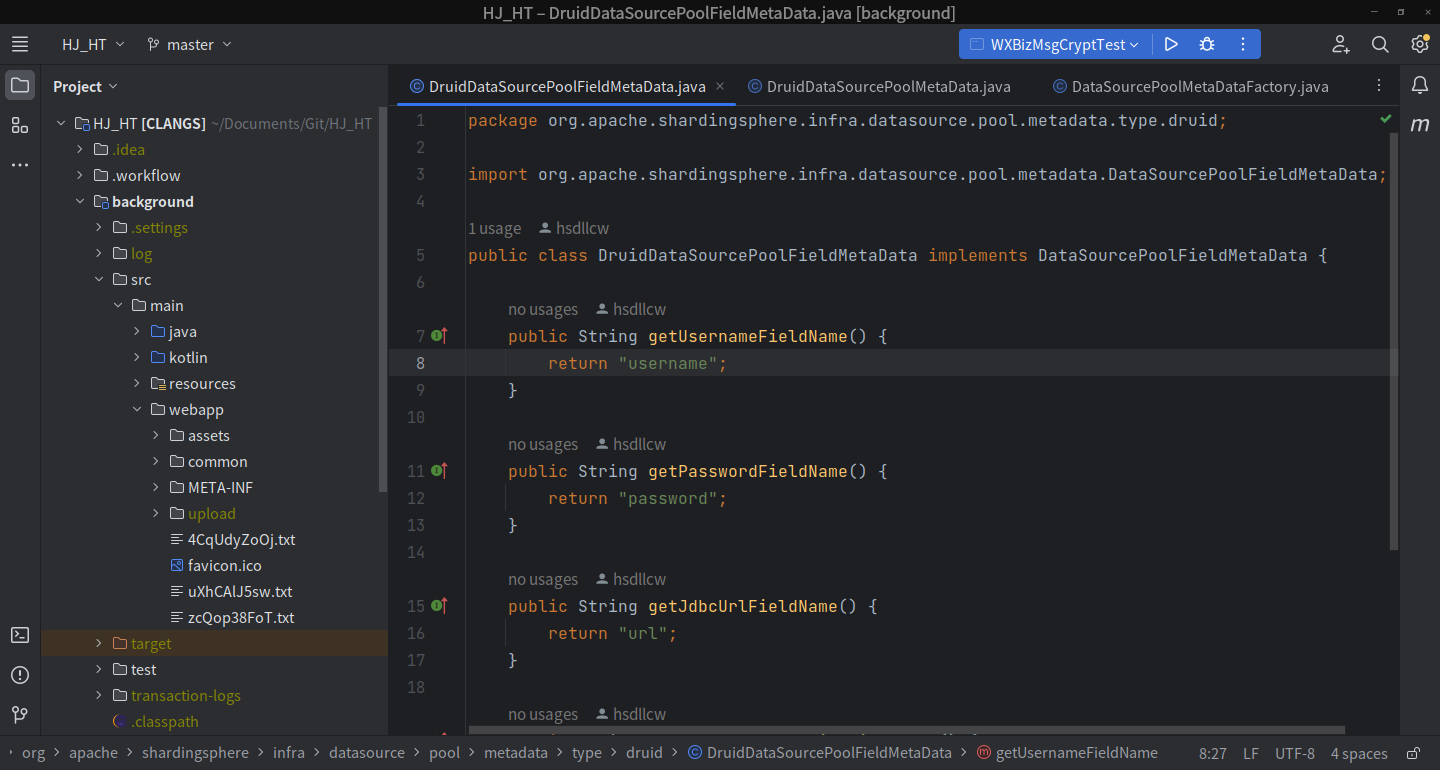The width and height of the screenshot is (1440, 770).
Task: Change LF line separator in status bar
Action: tap(1251, 753)
